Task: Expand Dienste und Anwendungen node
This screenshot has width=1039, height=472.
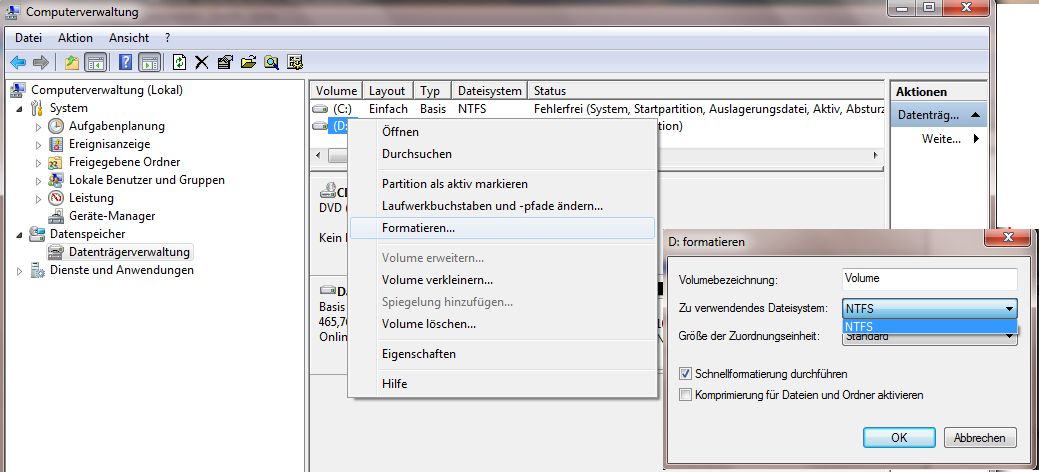Action: 20,270
